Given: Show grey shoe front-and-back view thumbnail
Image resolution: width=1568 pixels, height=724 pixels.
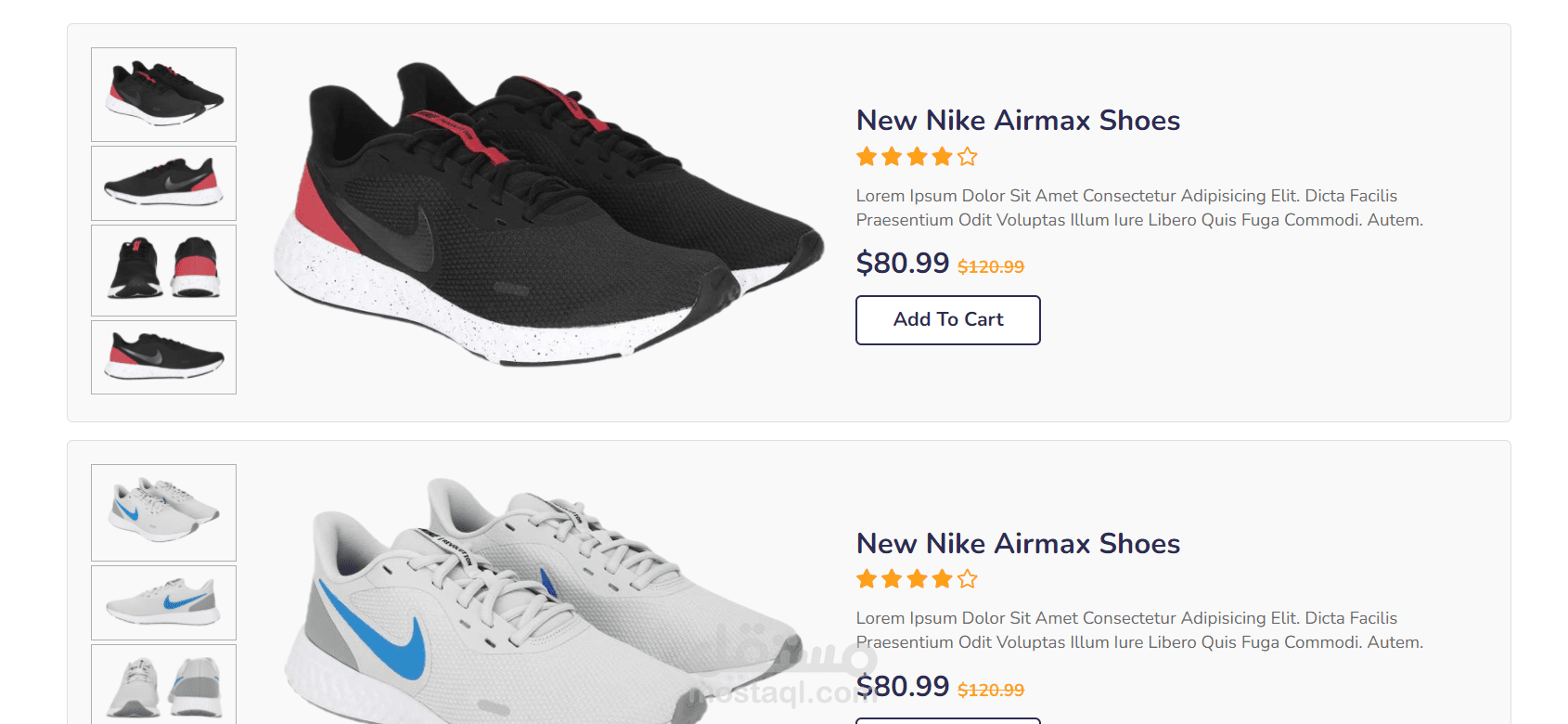Looking at the screenshot, I should [x=163, y=685].
